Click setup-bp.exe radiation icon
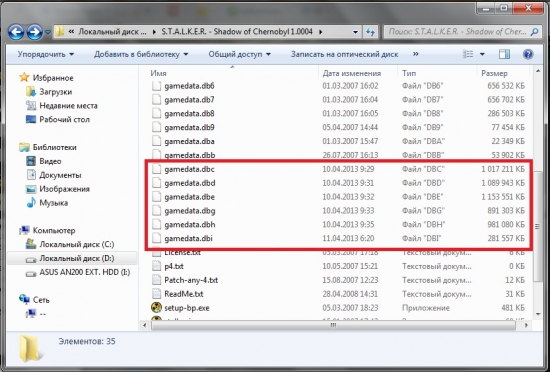This screenshot has height=372, width=550. click(x=156, y=308)
